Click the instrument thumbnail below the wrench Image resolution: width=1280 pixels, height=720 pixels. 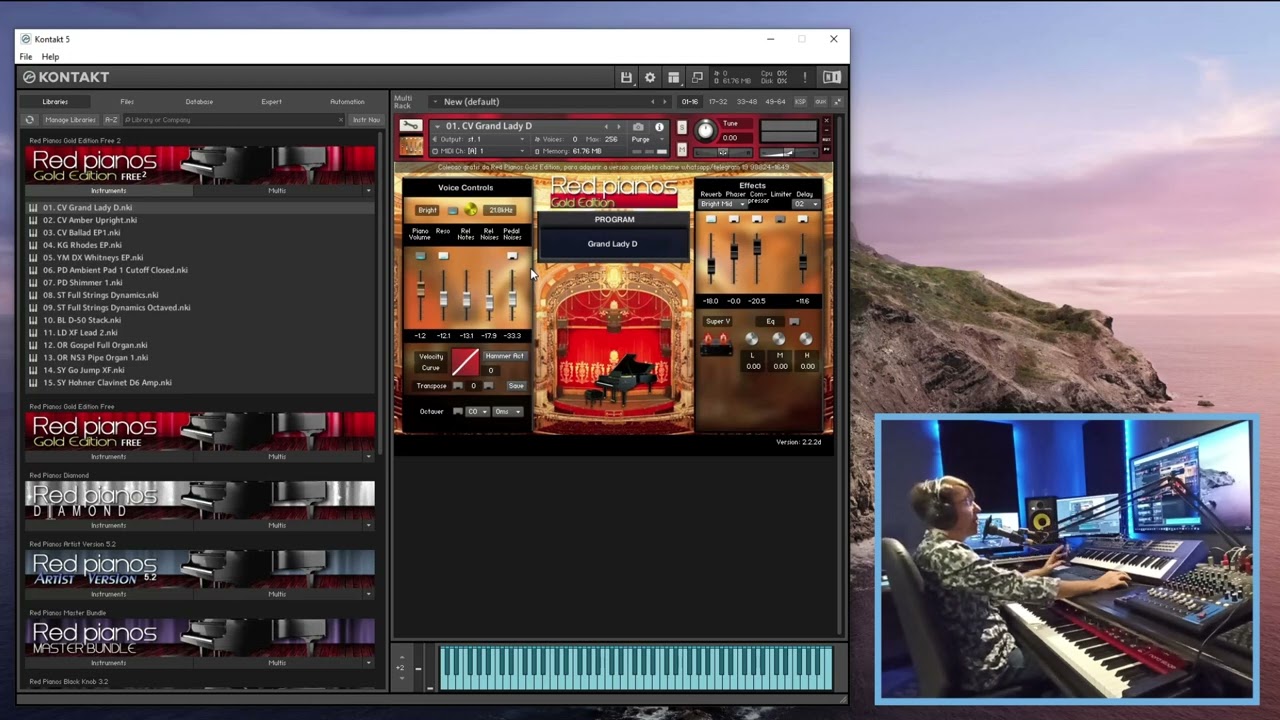click(x=411, y=146)
